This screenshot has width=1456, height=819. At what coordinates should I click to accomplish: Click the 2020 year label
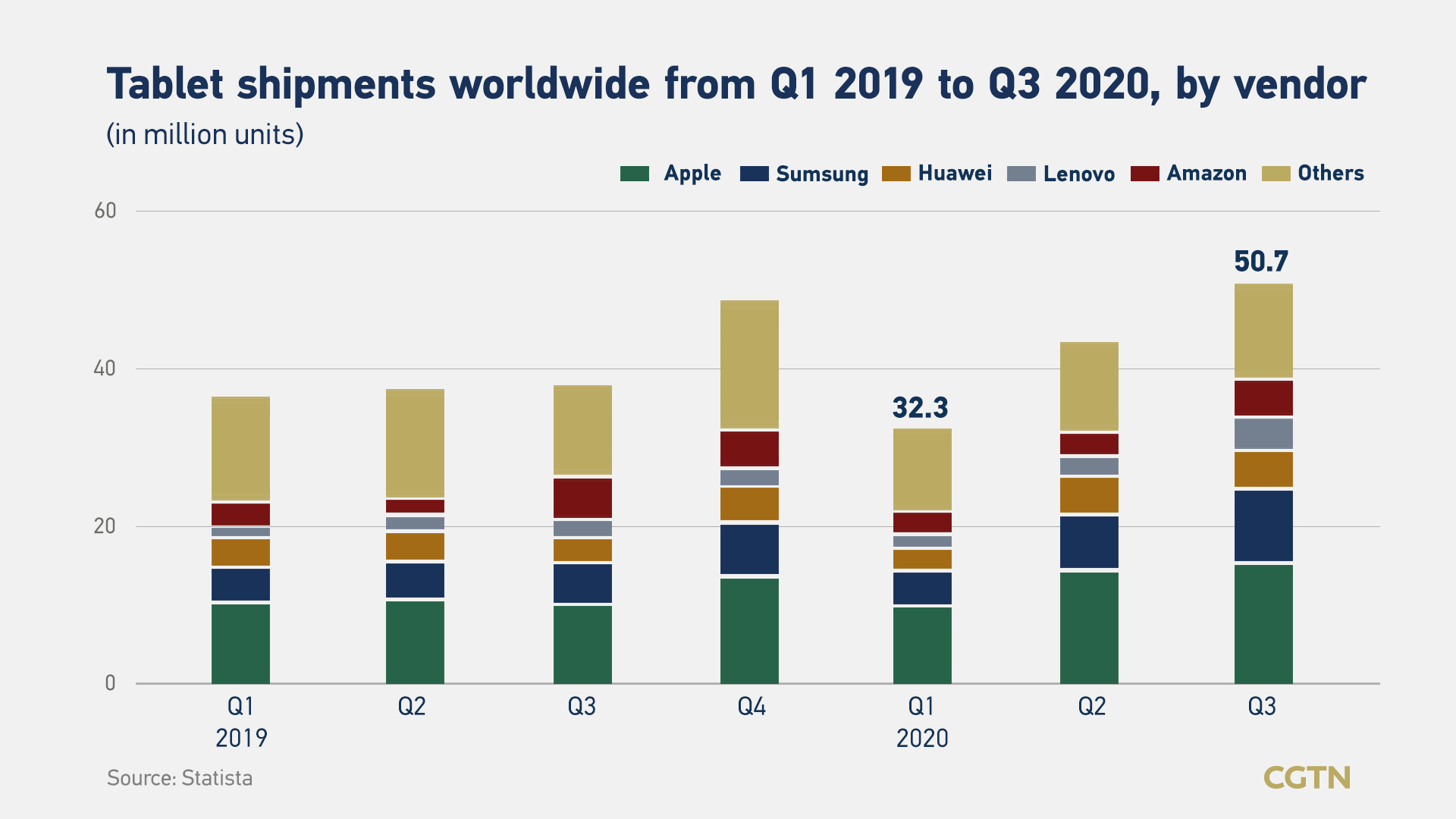[x=922, y=738]
